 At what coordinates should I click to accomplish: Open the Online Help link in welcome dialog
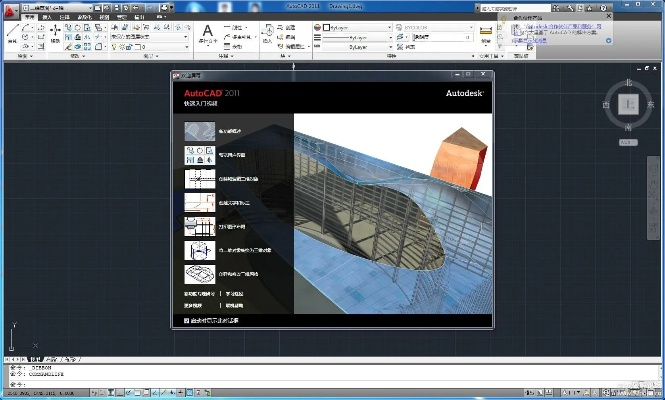point(232,304)
